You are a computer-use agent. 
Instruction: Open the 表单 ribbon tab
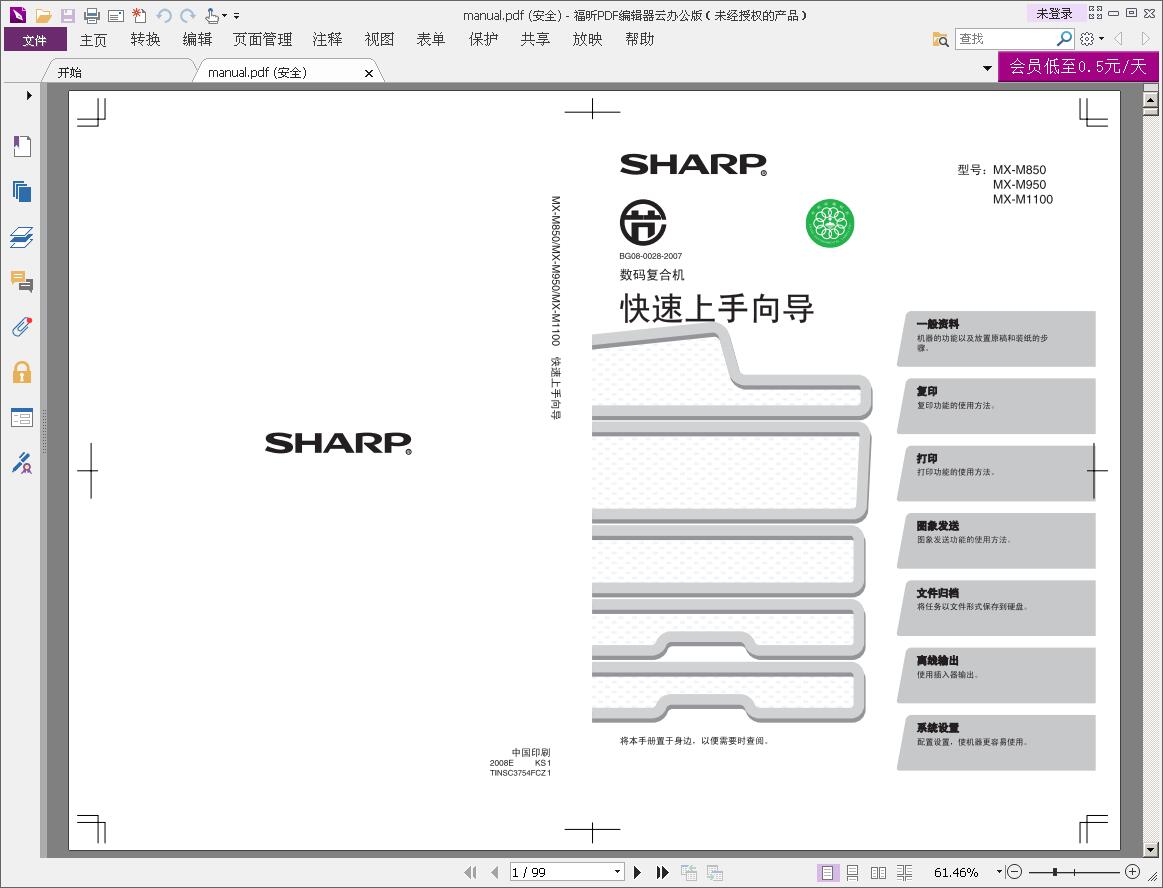coord(431,39)
